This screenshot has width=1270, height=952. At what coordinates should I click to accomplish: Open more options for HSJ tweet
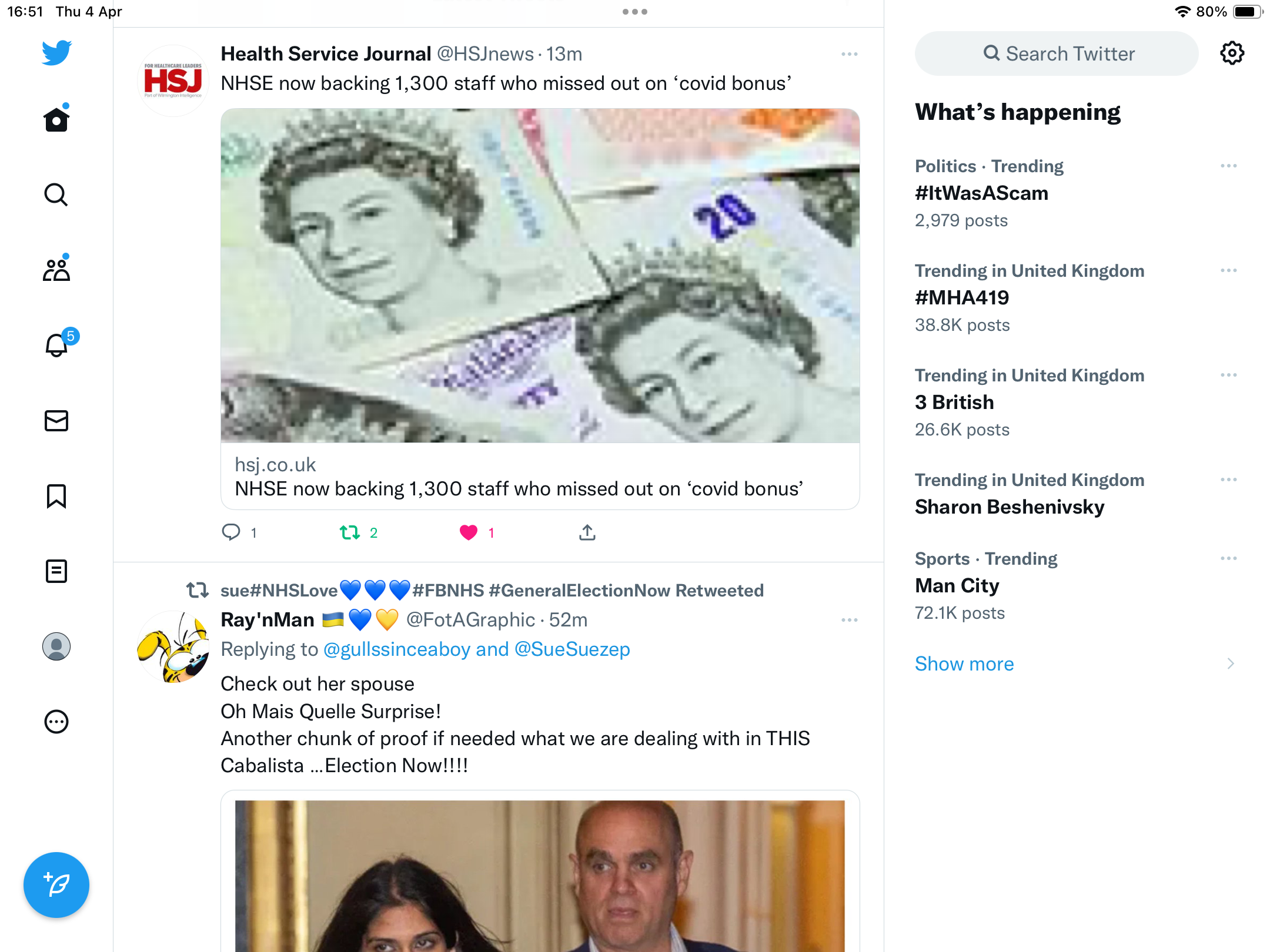[x=850, y=54]
